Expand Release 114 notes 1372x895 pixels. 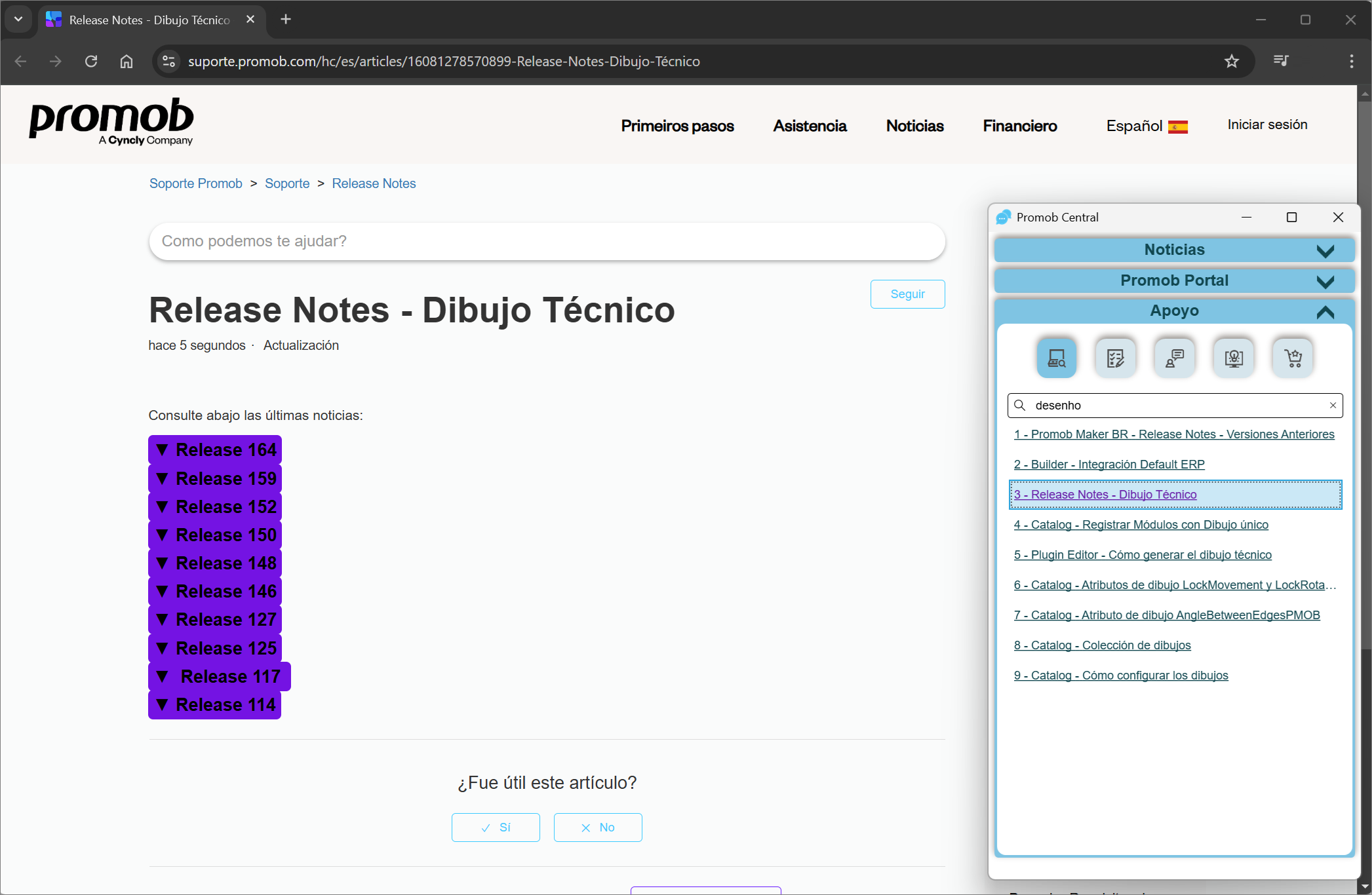(x=215, y=704)
